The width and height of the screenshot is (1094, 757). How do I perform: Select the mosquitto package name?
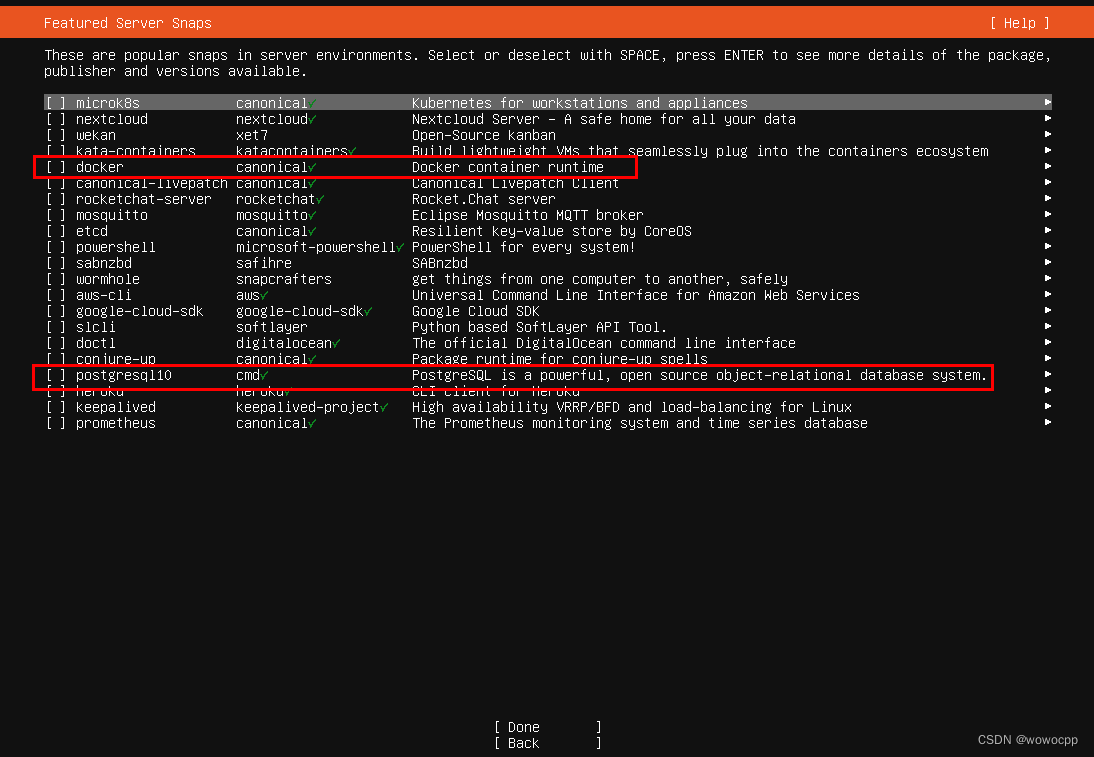tap(112, 216)
